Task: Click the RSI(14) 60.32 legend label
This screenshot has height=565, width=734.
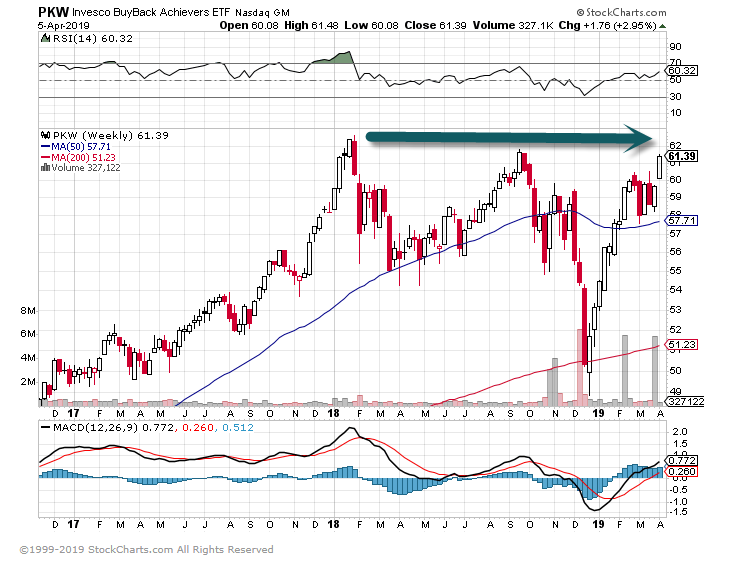Action: click(x=93, y=38)
